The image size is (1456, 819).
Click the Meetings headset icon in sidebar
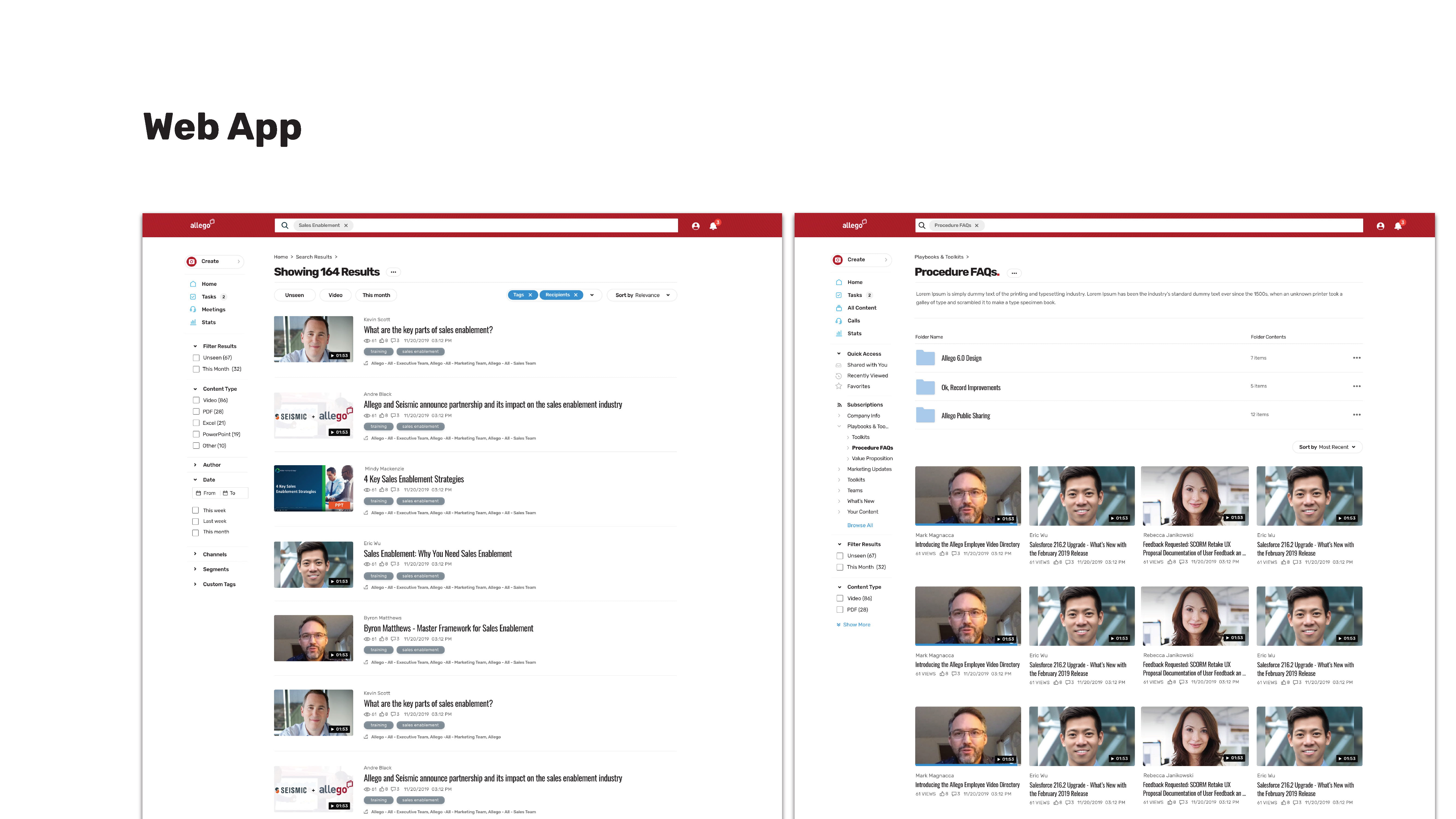(193, 309)
